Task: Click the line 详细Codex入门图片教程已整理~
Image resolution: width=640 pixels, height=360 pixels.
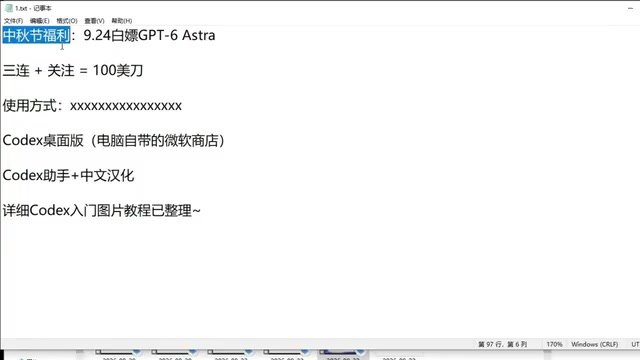Action: point(102,211)
